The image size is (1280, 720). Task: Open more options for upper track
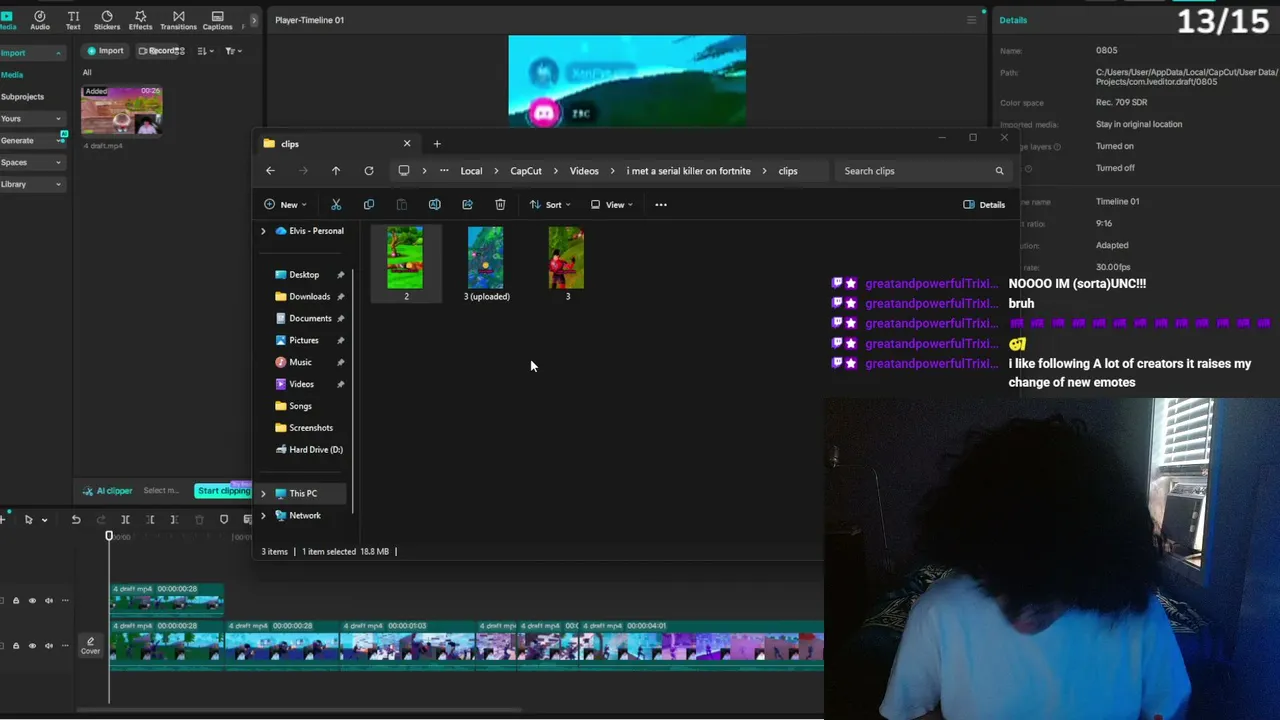(x=65, y=601)
